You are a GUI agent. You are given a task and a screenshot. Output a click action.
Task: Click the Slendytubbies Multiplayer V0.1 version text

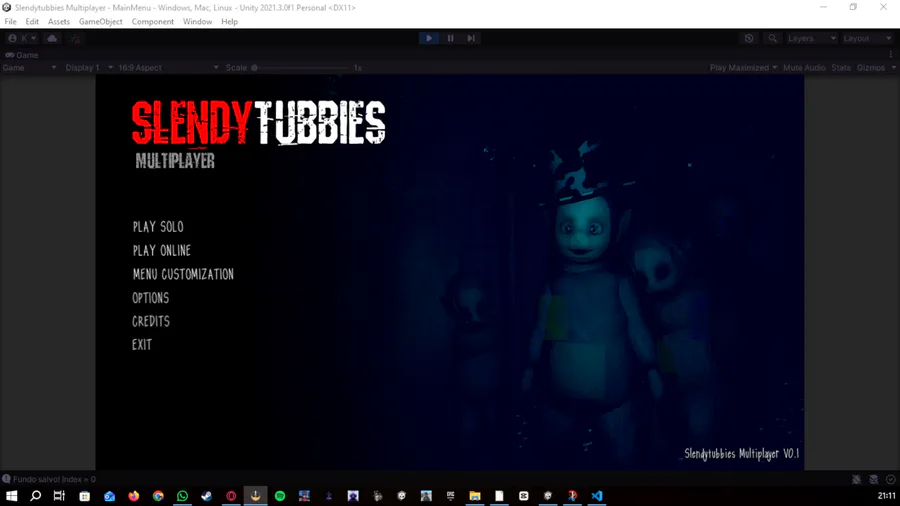(x=742, y=454)
